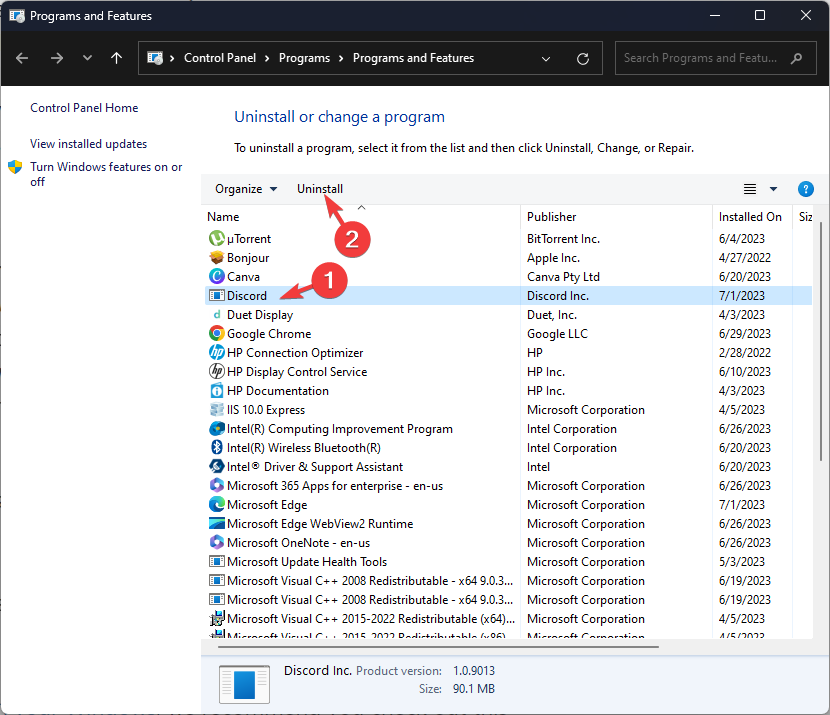Click publisher BitTorrent Inc.
Screen dimensions: 830x715
coord(563,239)
